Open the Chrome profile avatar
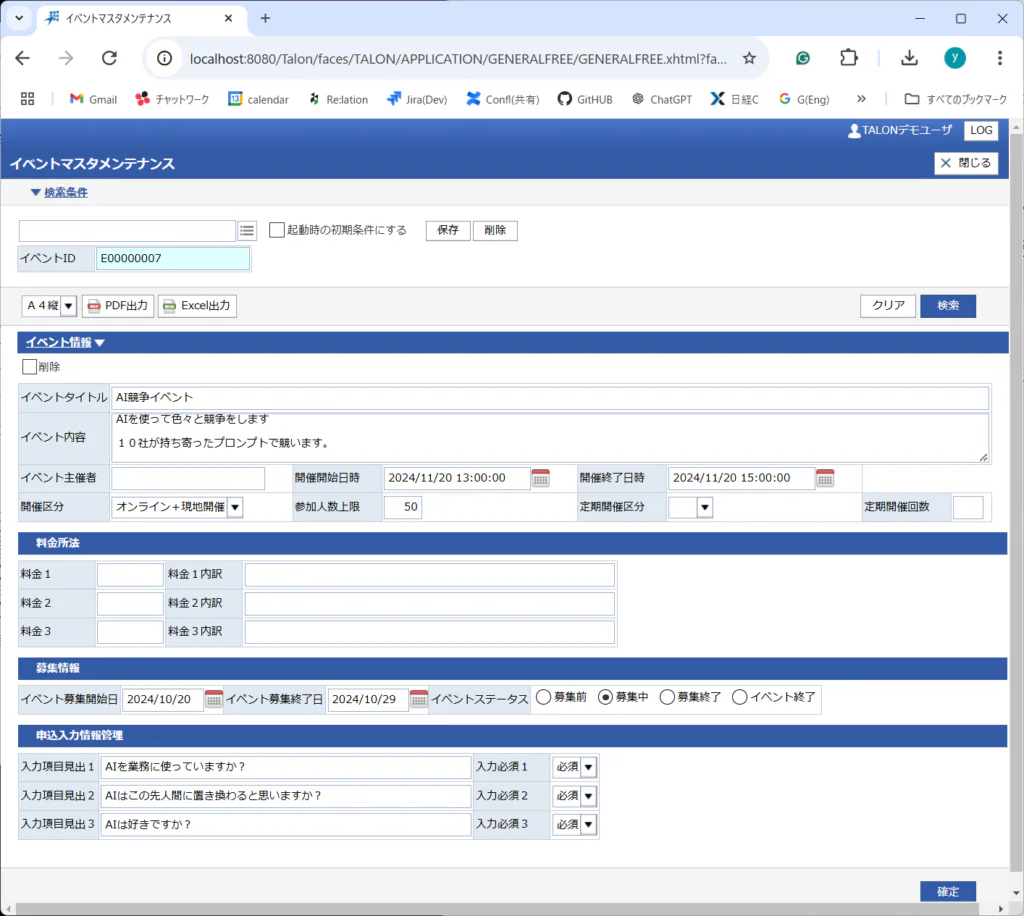1024x916 pixels. 955,58
